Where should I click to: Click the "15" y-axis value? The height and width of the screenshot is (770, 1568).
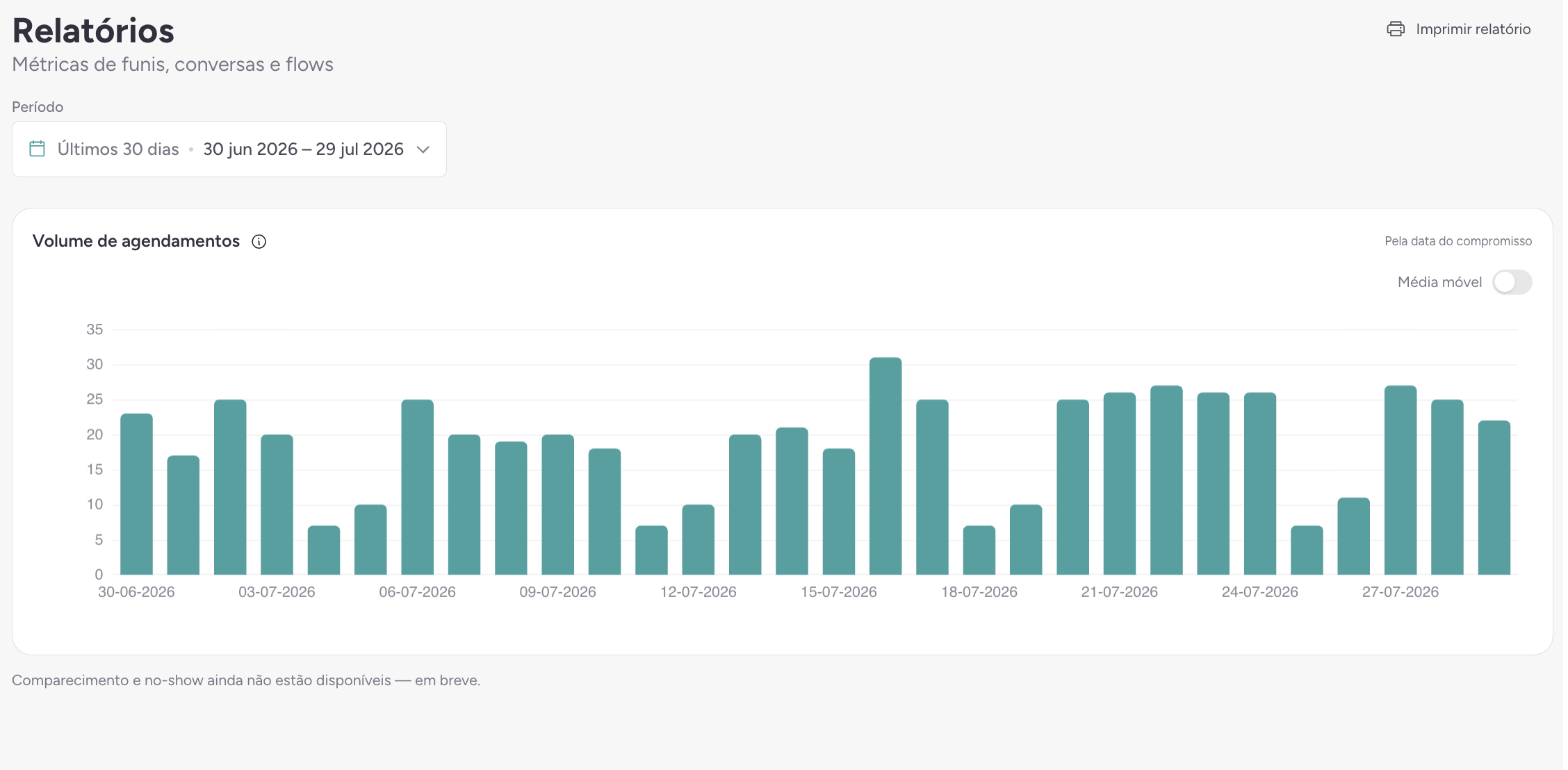(x=95, y=470)
